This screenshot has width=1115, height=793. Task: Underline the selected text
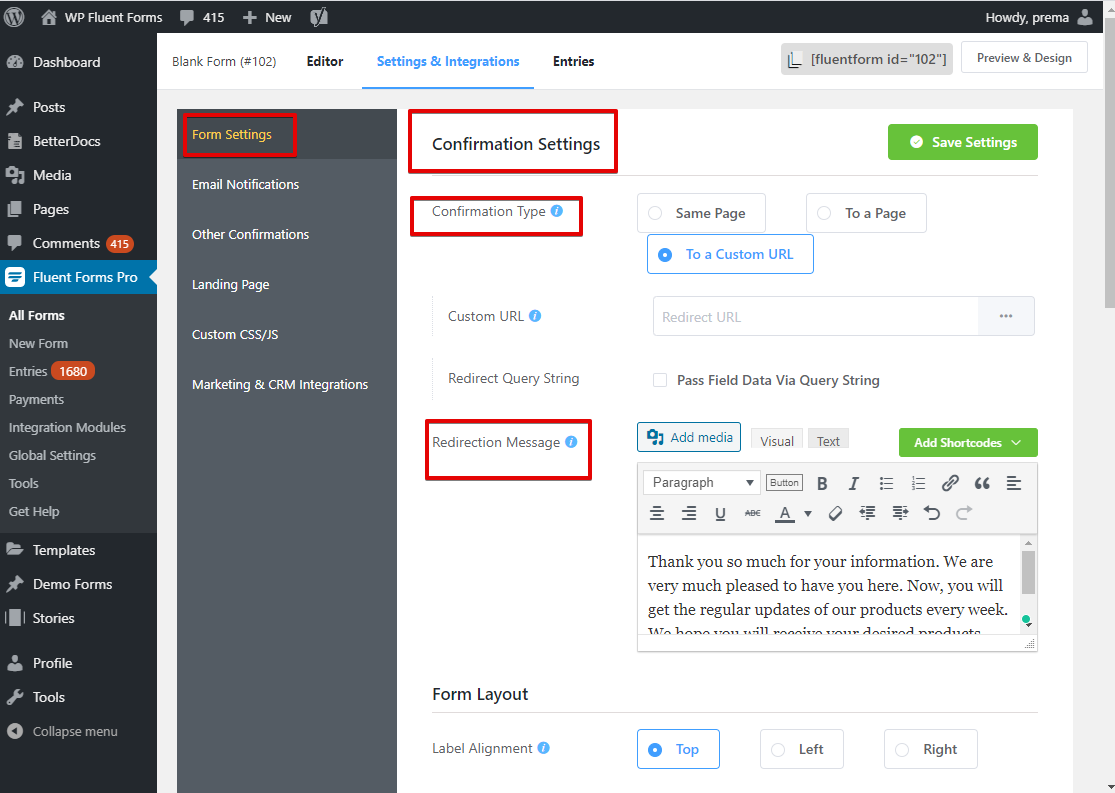click(x=720, y=513)
